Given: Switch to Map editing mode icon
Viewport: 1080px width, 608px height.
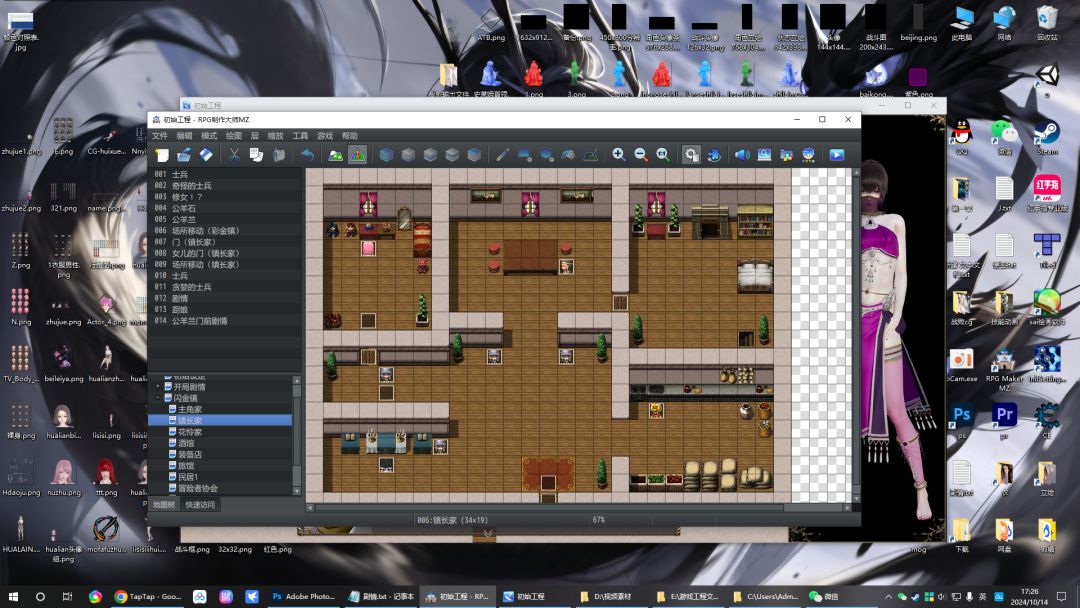Looking at the screenshot, I should click(x=335, y=155).
